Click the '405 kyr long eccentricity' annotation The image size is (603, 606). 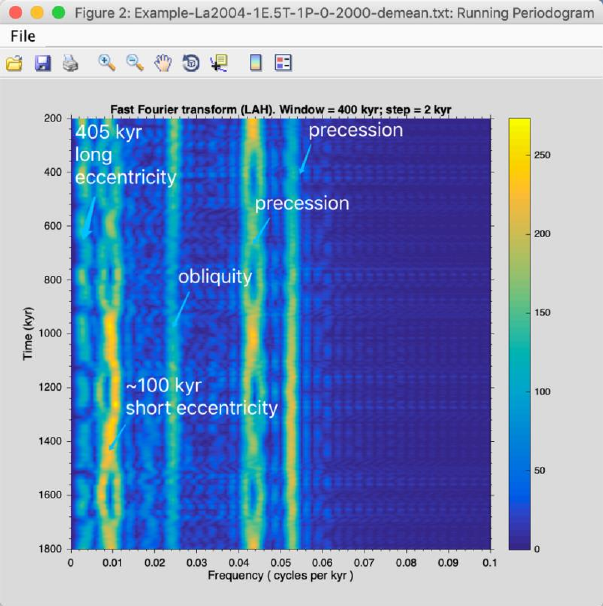click(126, 155)
